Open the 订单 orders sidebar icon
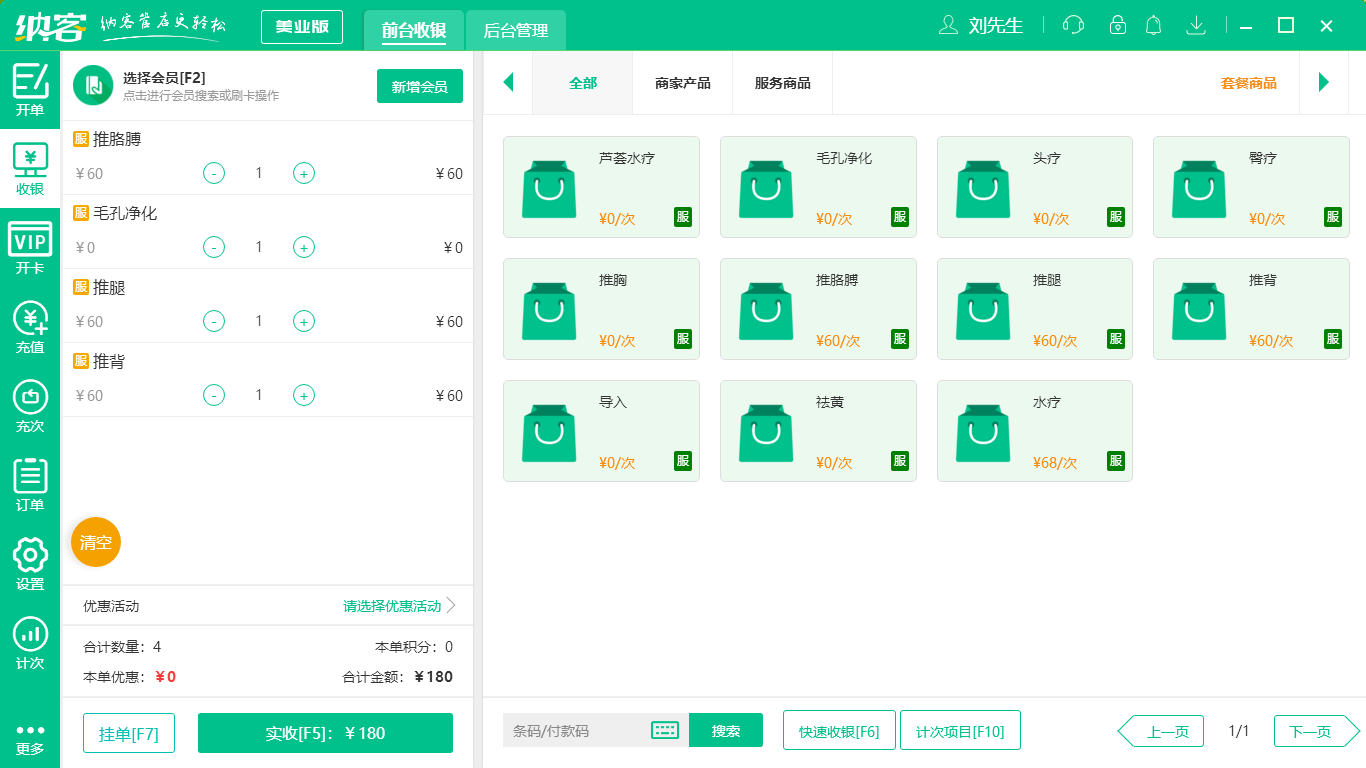Viewport: 1366px width, 768px height. pyautogui.click(x=30, y=484)
